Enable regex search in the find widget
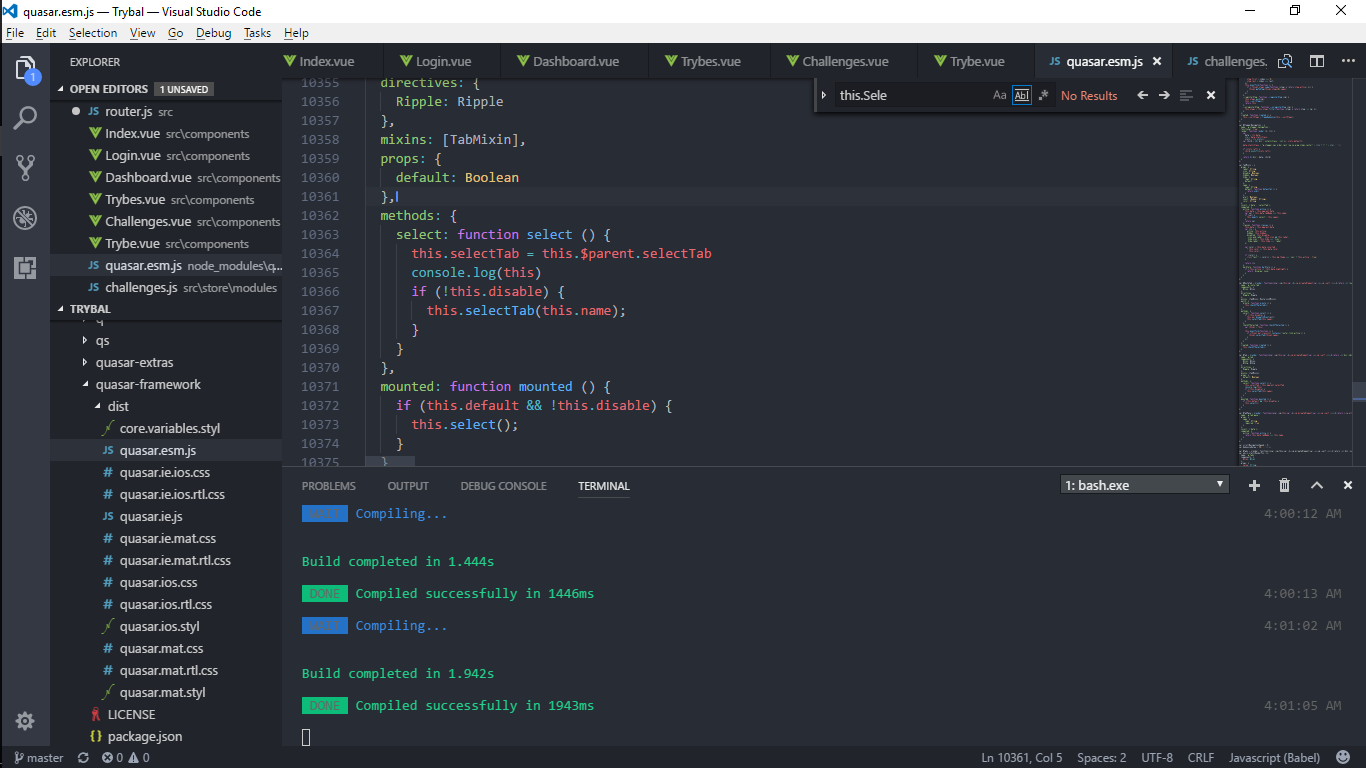Screen dimensions: 1366x768 point(1044,95)
